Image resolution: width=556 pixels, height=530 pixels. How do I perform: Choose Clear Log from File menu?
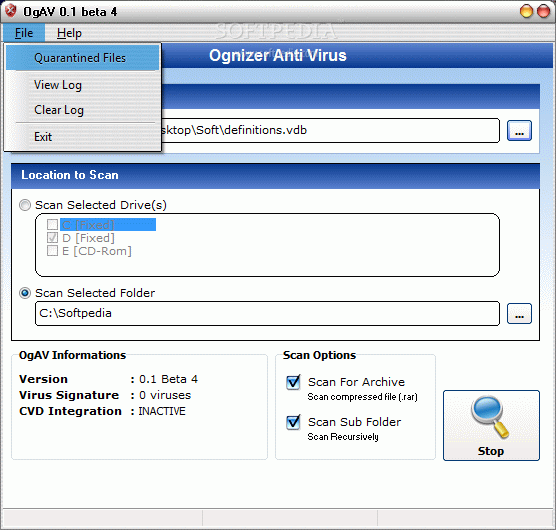click(x=83, y=110)
